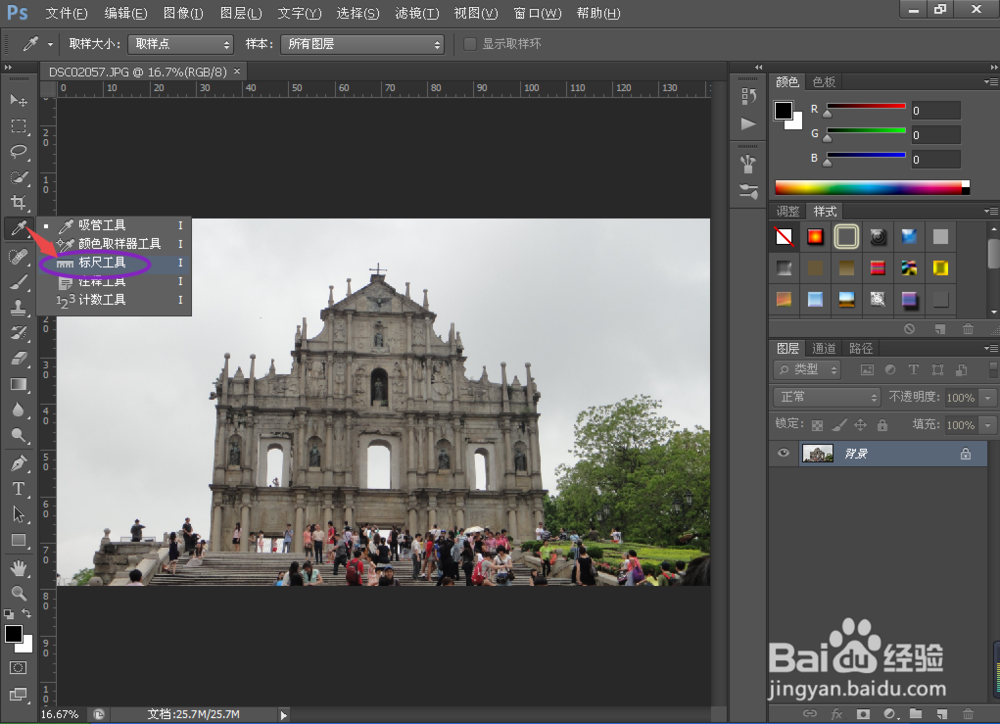Select the Move tool
Screen dimensions: 1000x724
[18, 100]
